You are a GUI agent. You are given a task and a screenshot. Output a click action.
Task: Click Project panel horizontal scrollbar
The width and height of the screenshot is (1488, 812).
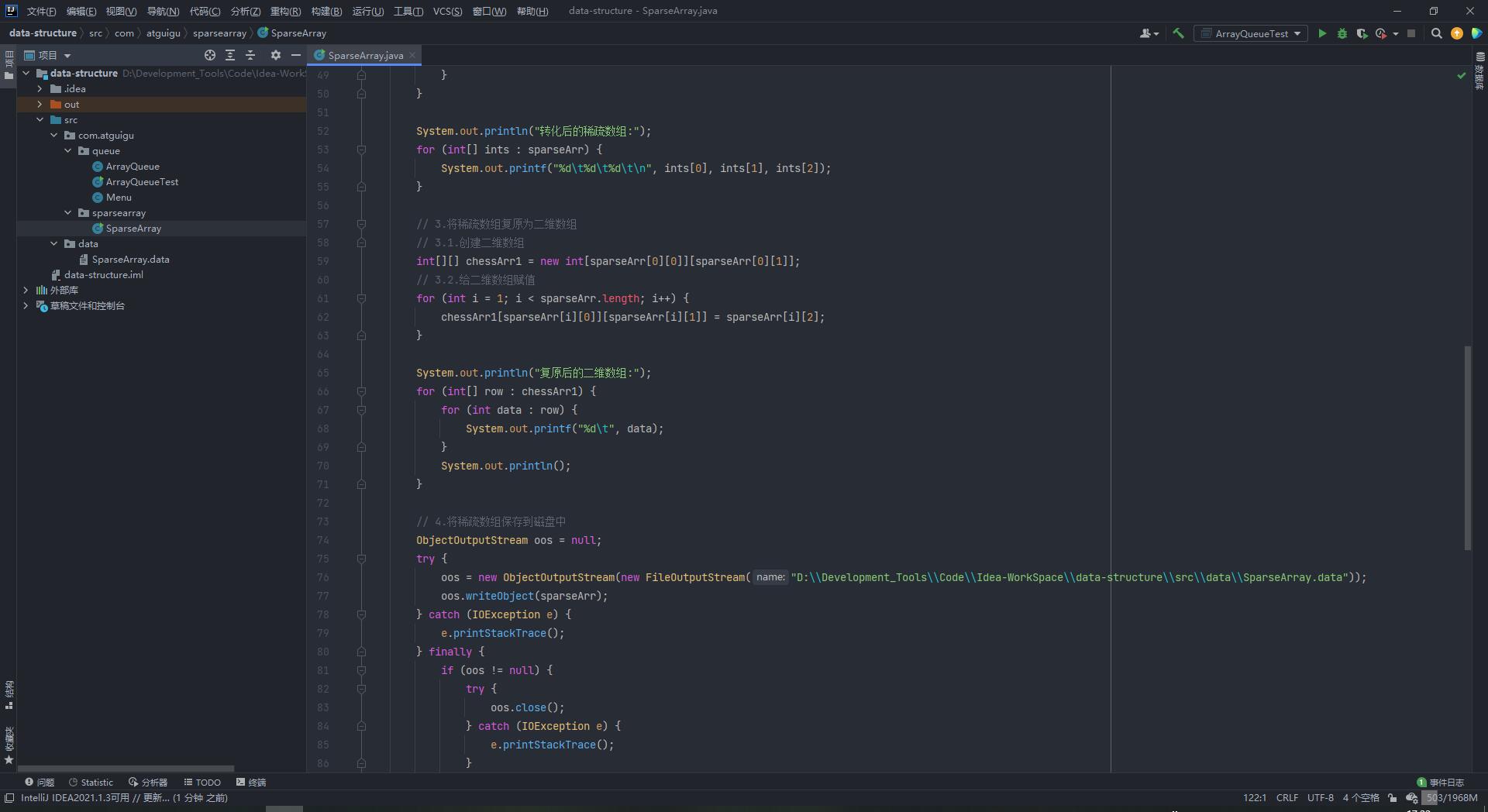pos(126,769)
